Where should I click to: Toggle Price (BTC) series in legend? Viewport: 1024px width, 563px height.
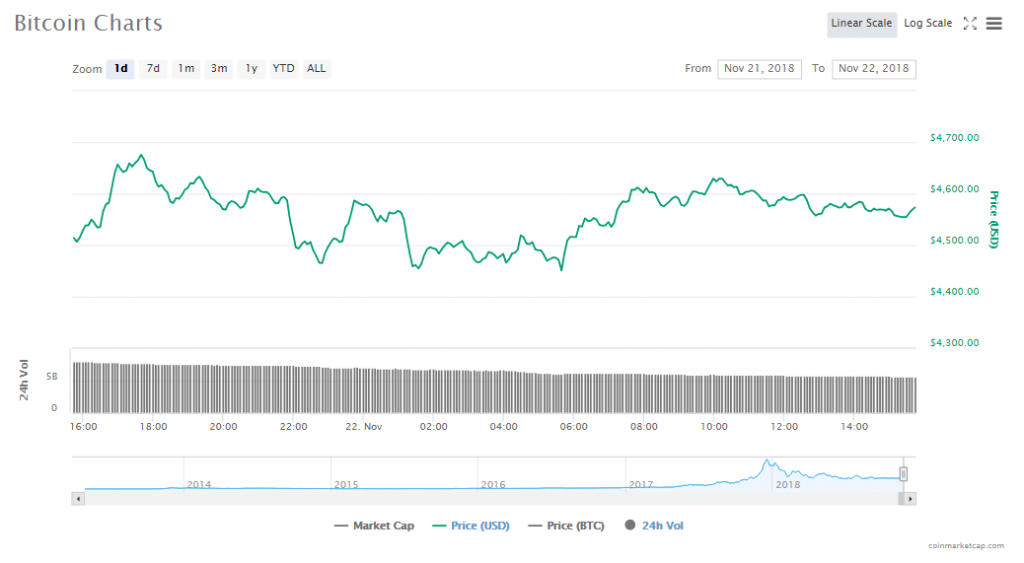(x=565, y=526)
